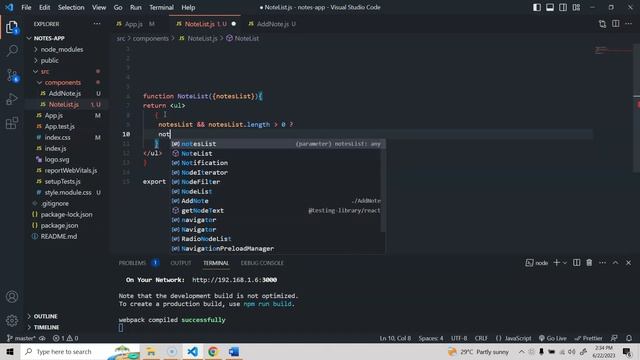Click the feedback icon in status bar
640x360 pixels.
[614, 338]
